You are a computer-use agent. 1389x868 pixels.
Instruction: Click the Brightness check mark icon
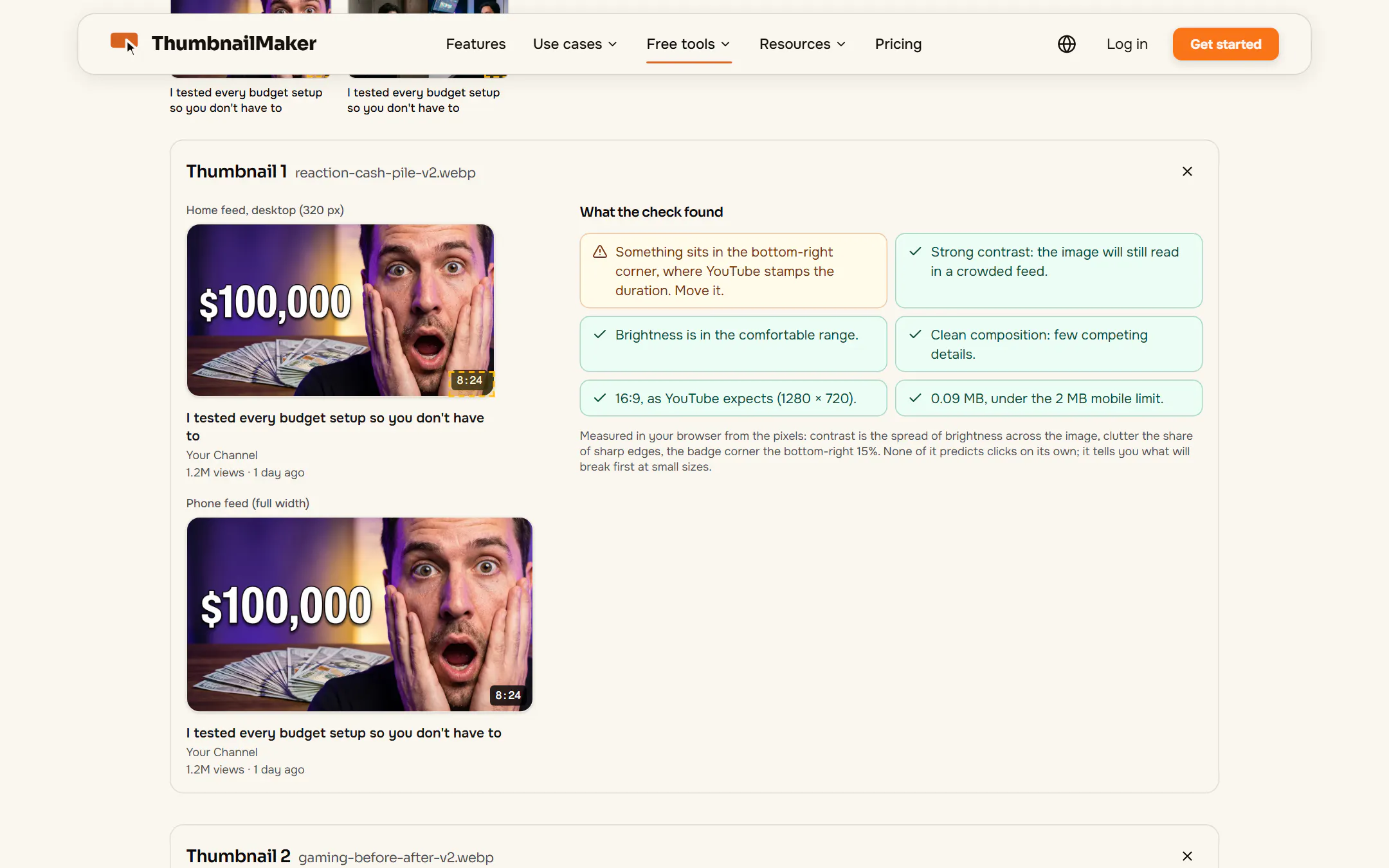click(600, 334)
